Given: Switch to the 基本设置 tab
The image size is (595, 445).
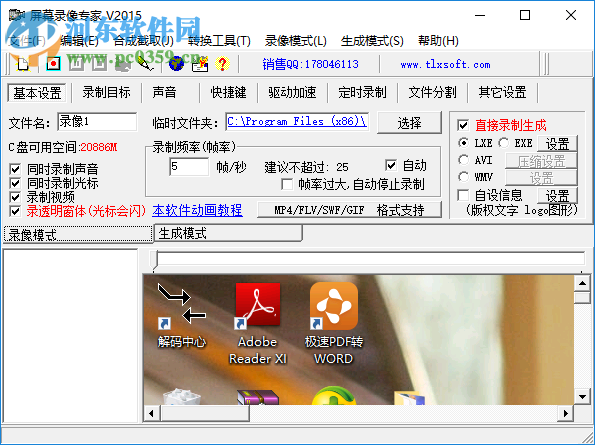Looking at the screenshot, I should [x=37, y=93].
